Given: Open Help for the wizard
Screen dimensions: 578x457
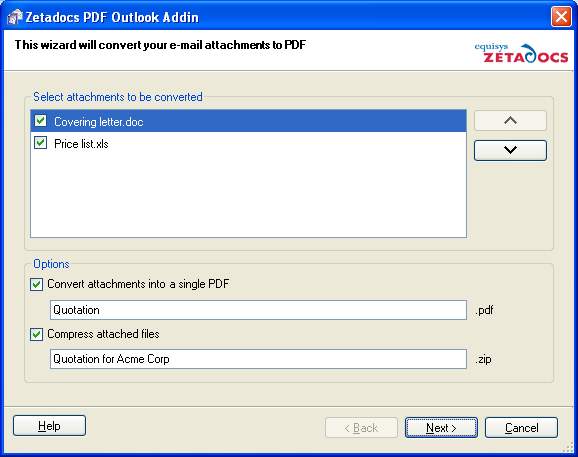Looking at the screenshot, I should 49,426.
